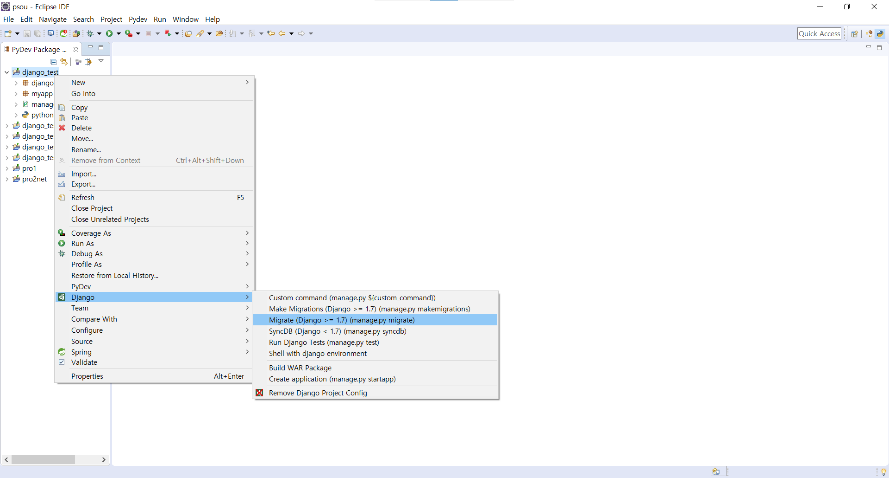The width and height of the screenshot is (889, 478).
Task: Open the Package Explorer view menu triangle
Action: pos(101,61)
